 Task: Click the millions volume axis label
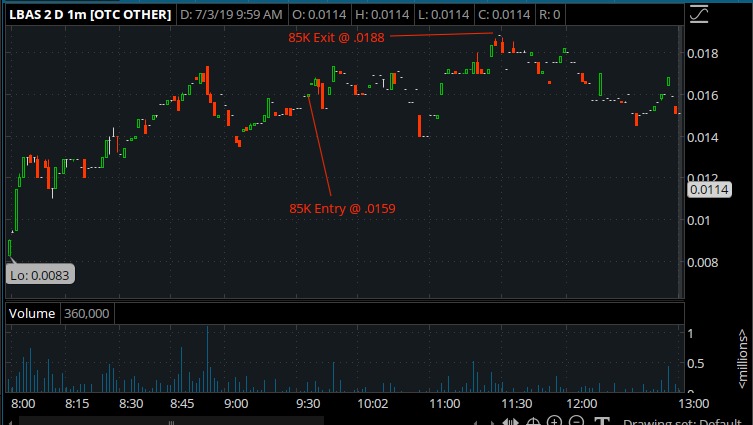pos(742,359)
